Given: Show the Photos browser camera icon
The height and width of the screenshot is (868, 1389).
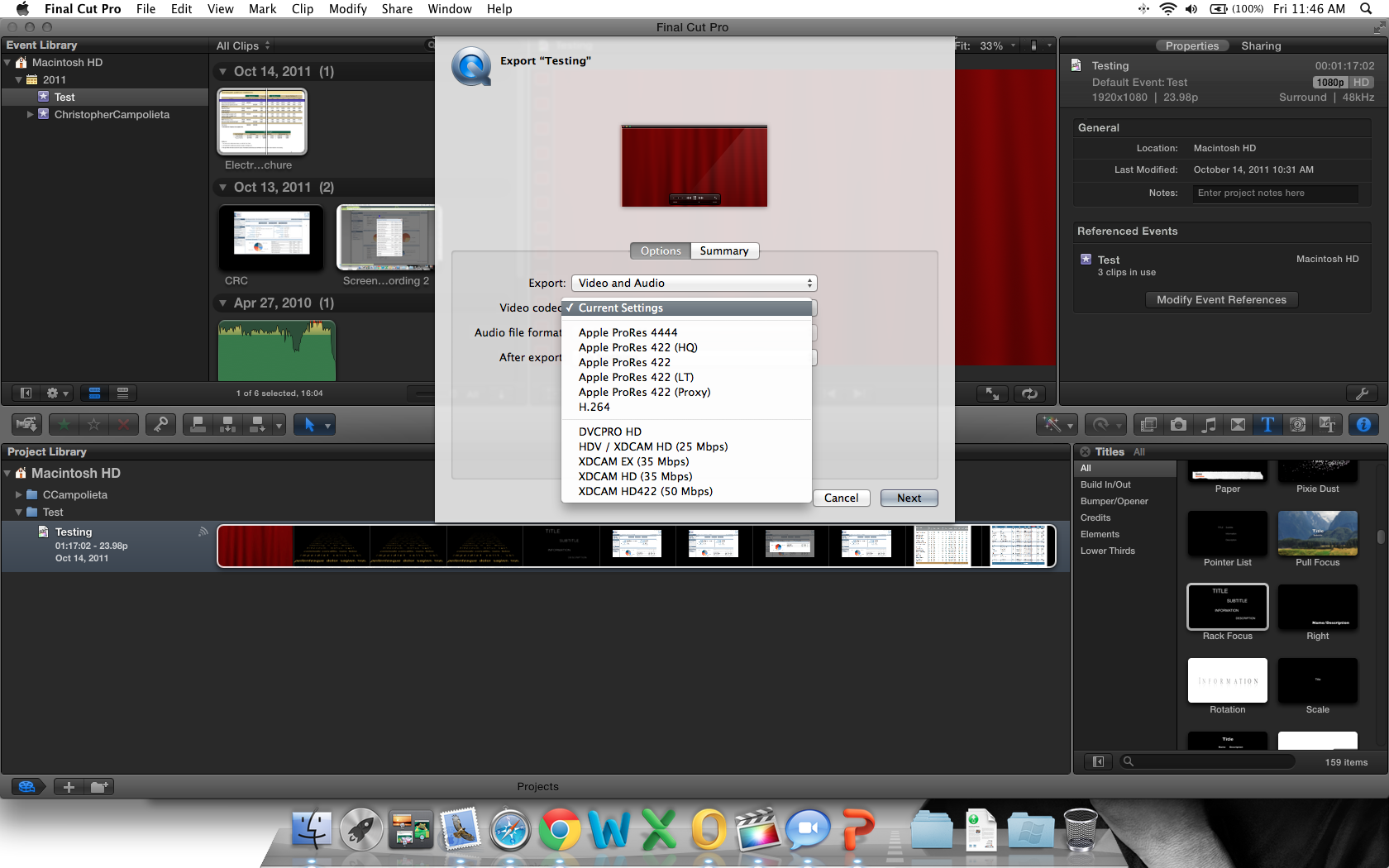Looking at the screenshot, I should pos(1178,425).
